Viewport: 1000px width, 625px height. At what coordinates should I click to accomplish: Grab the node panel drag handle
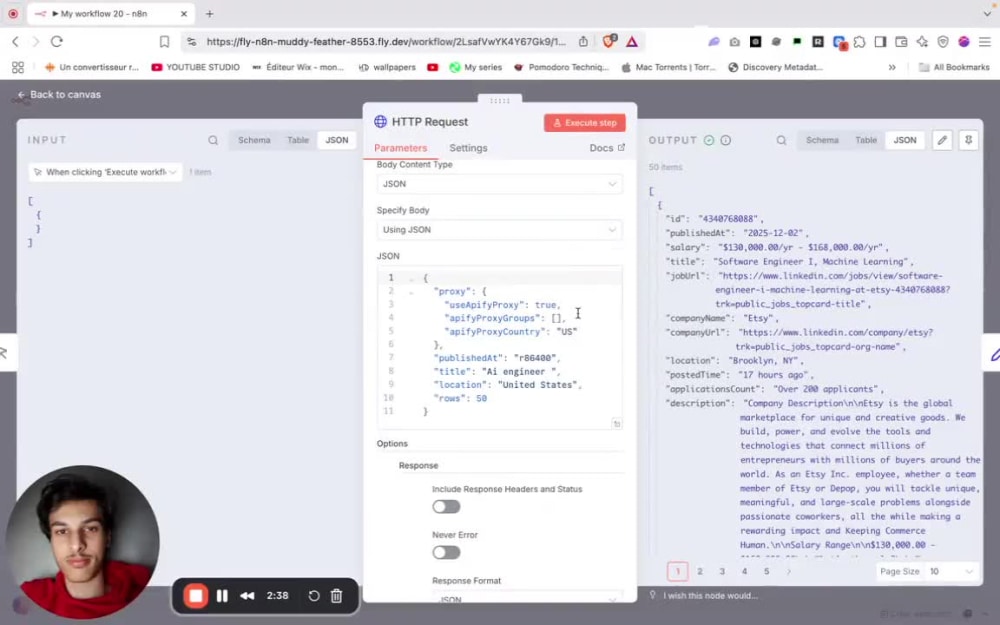(x=499, y=100)
